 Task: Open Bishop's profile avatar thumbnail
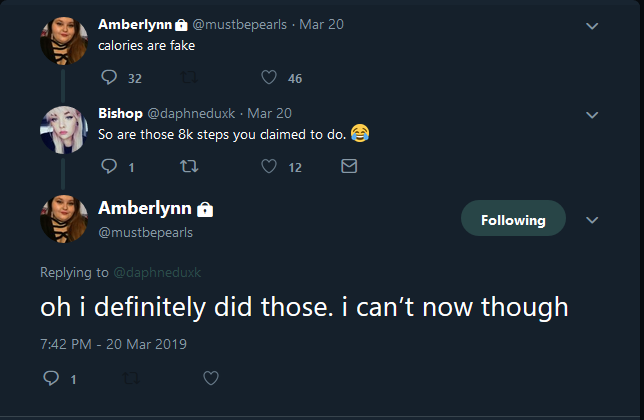pyautogui.click(x=64, y=130)
